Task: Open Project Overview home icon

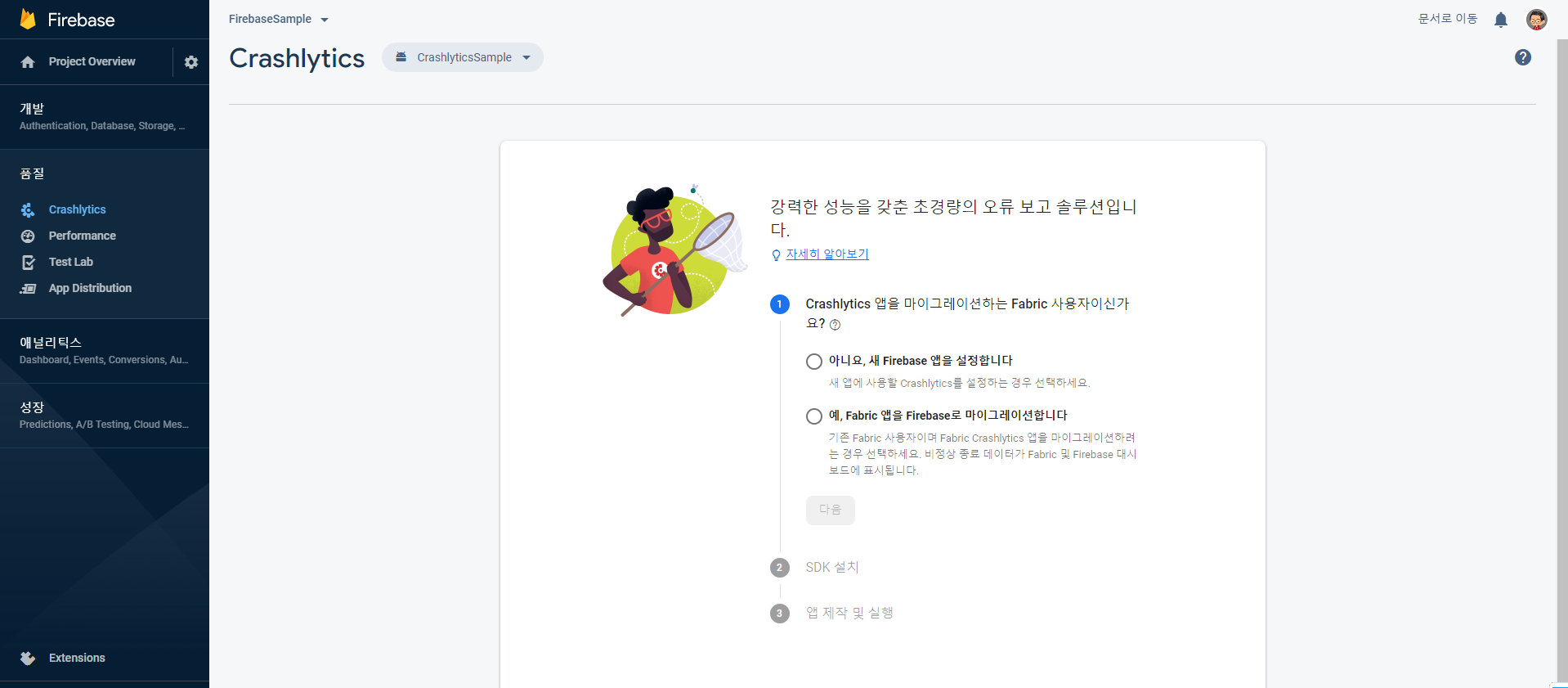Action: pos(28,62)
